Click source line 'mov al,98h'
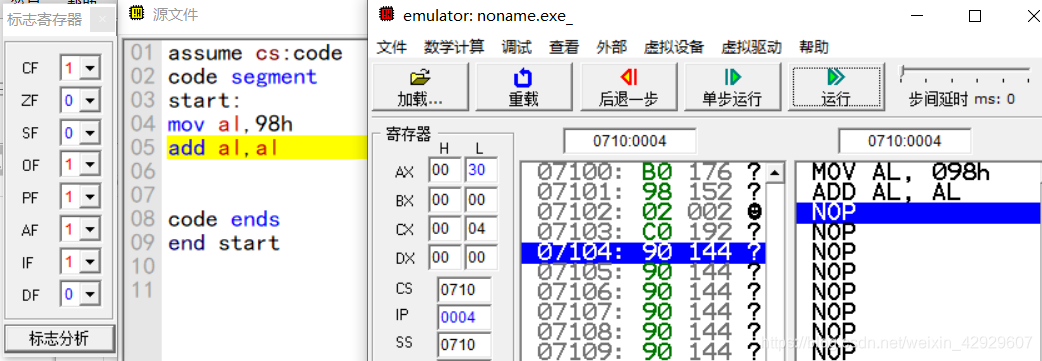 231,124
